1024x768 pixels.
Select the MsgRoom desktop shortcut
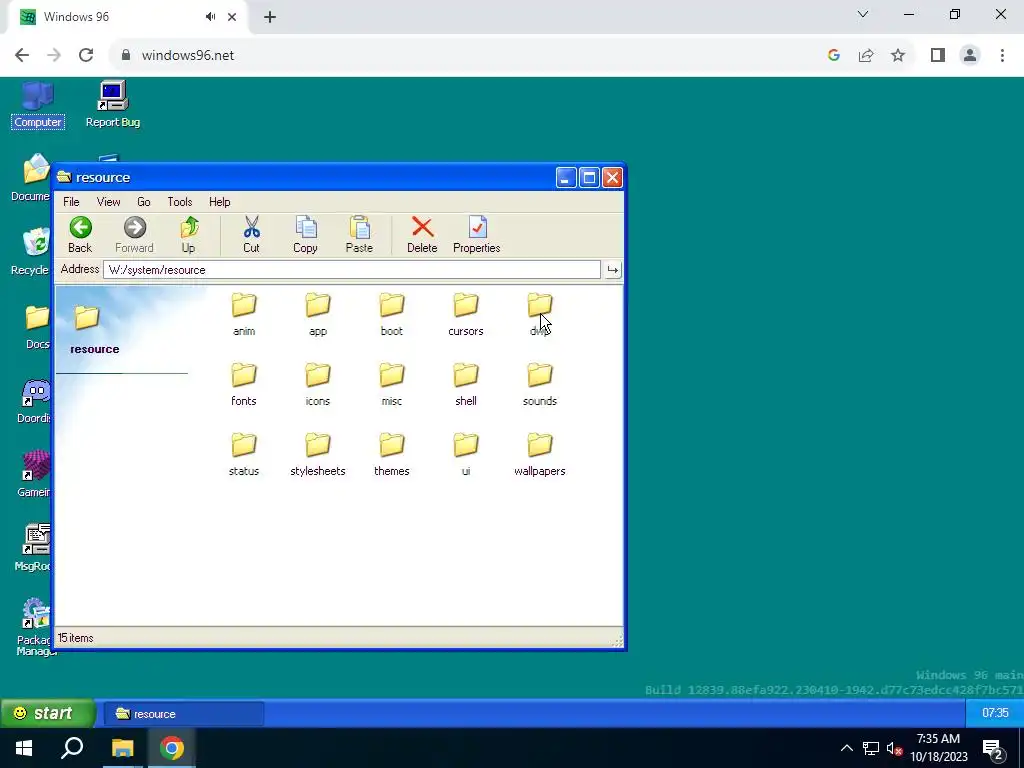33,548
